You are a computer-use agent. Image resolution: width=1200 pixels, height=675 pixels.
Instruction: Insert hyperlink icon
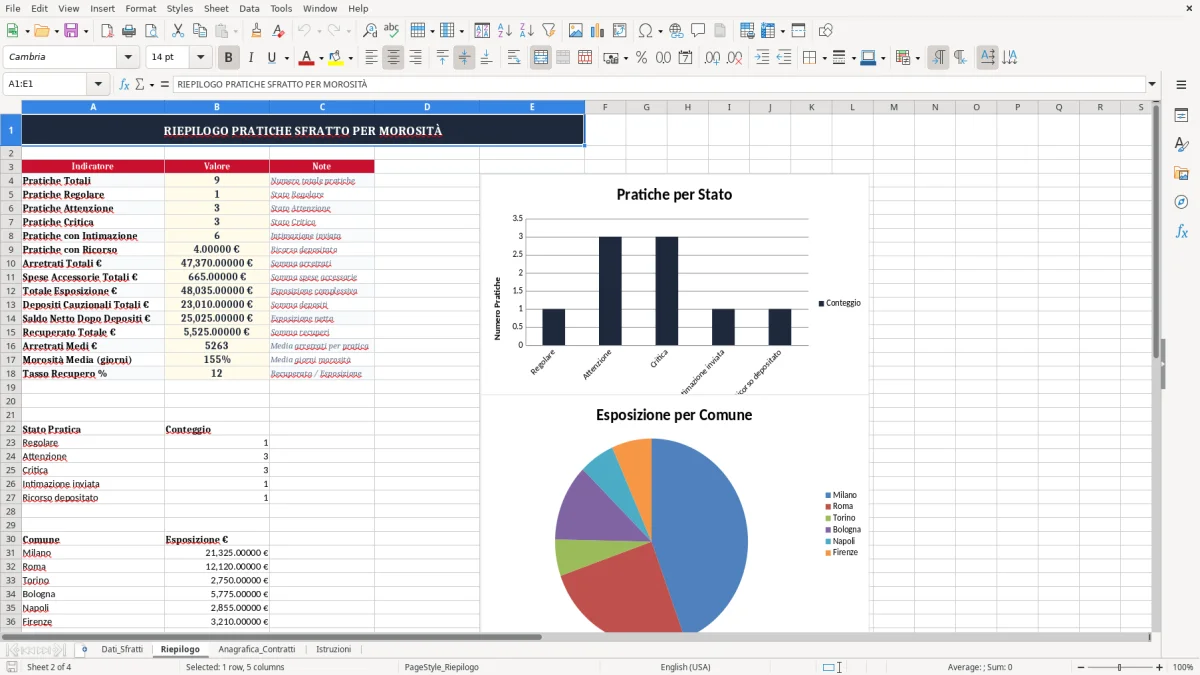[676, 31]
